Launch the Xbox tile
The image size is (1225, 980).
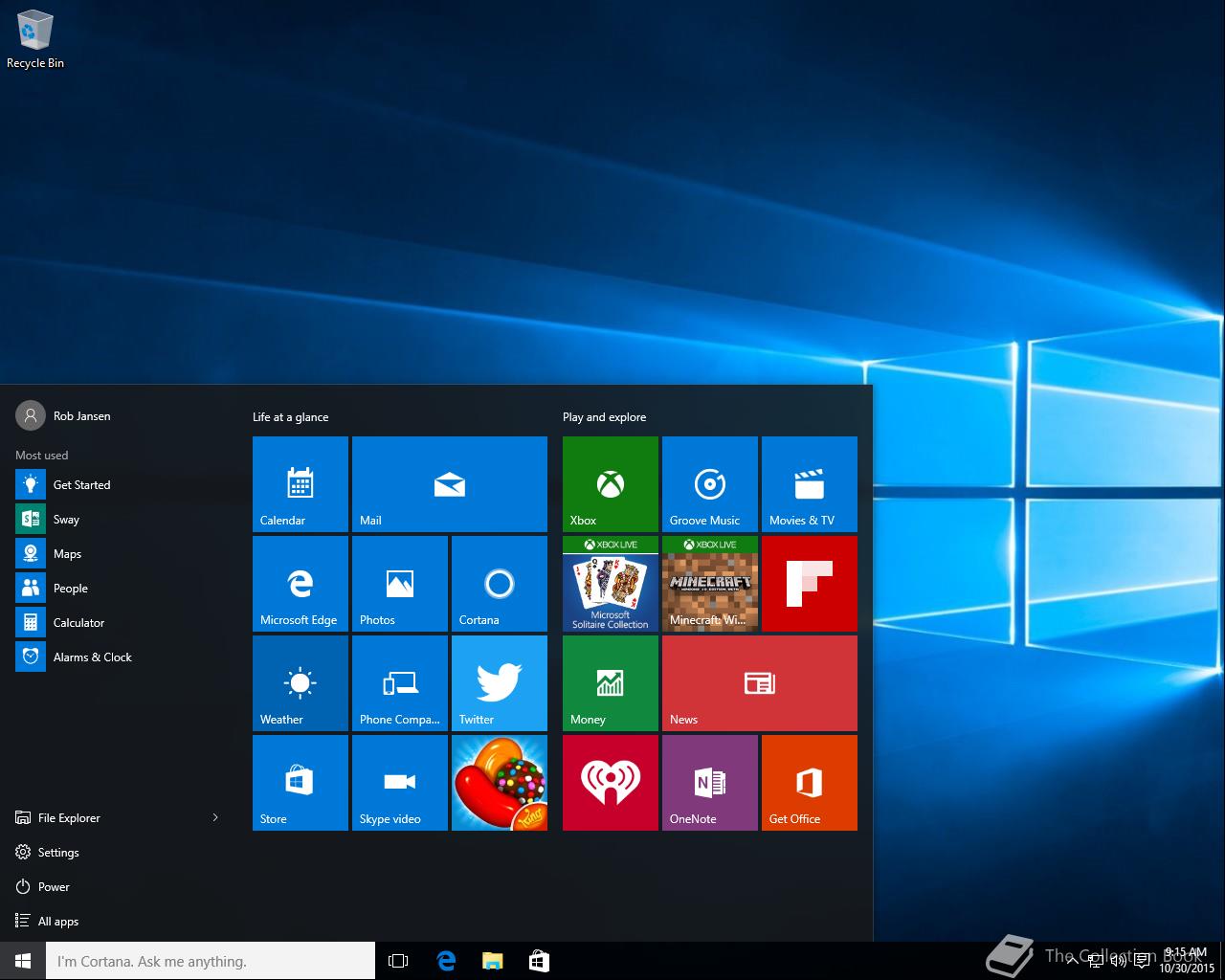(x=610, y=484)
